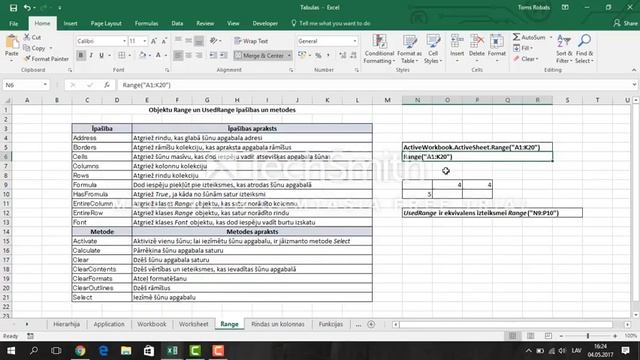Open Cell Styles gallery
Screen dimensions: 640x360
click(433, 49)
